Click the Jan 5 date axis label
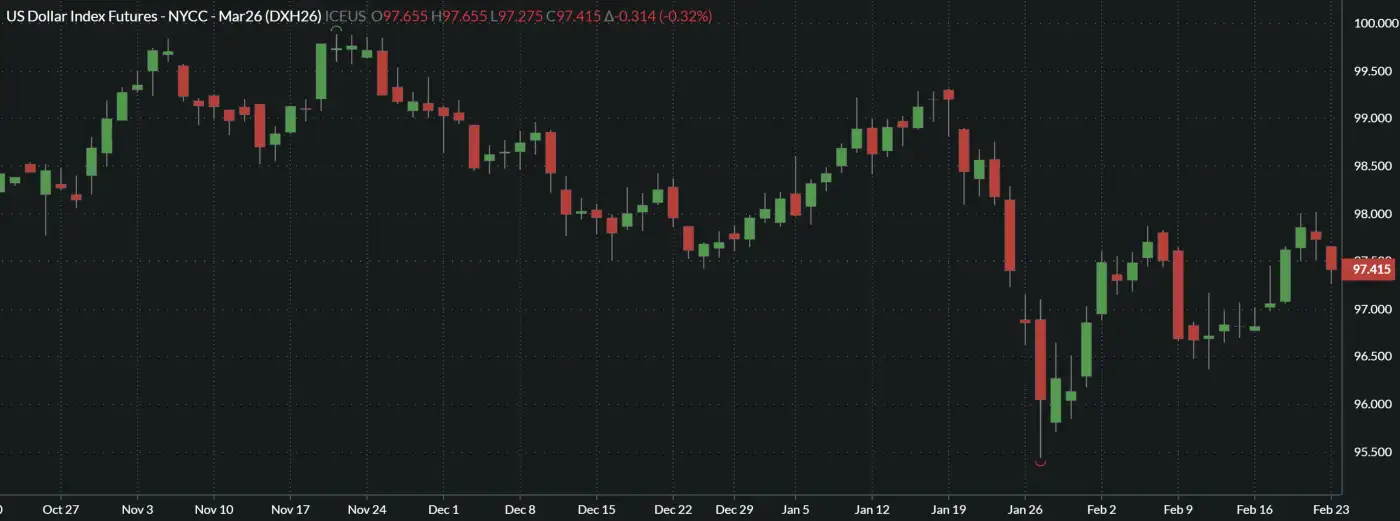The image size is (1400, 521). [x=795, y=509]
